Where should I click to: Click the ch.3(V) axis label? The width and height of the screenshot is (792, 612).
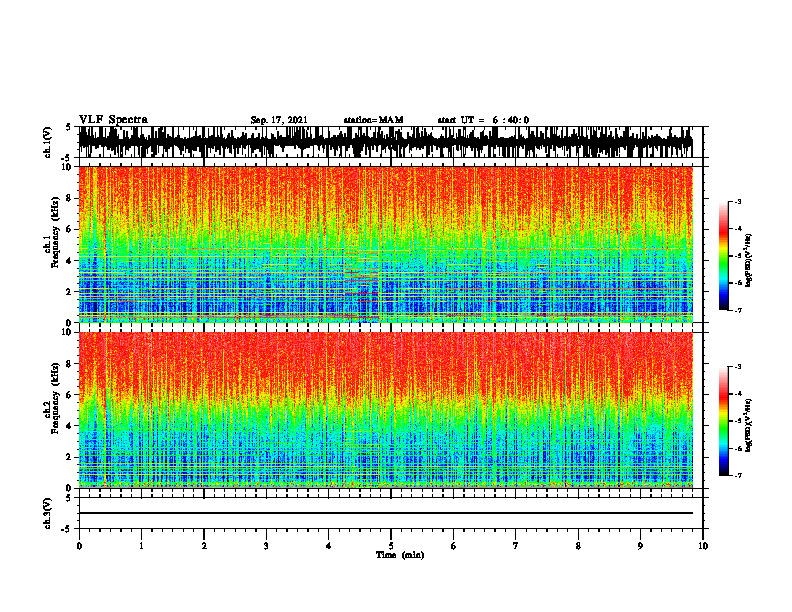tap(47, 514)
